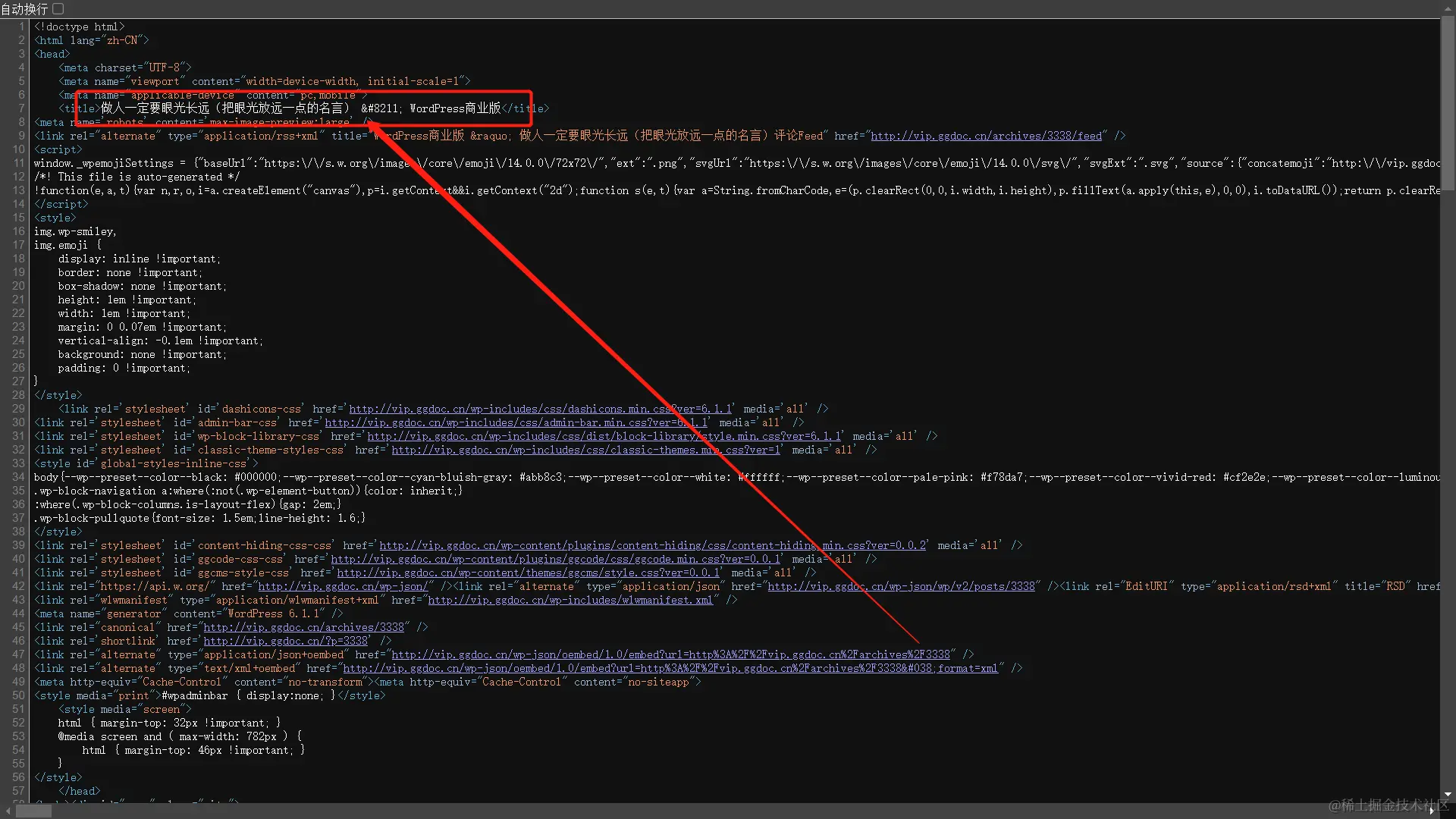This screenshot has width=1456, height=819.
Task: Open canonical archives/3338 link
Action: click(x=303, y=627)
